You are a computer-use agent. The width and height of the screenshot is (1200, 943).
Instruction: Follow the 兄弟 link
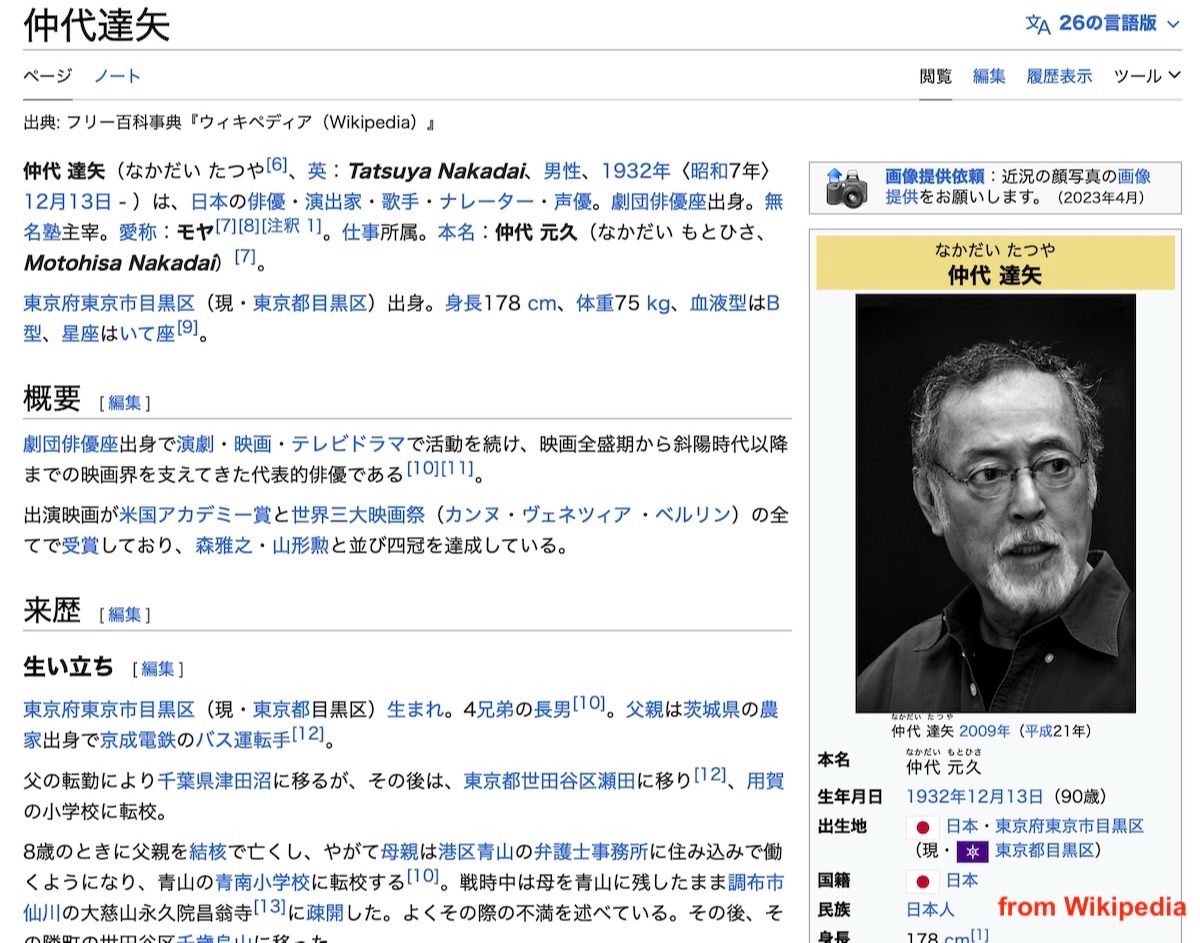[496, 710]
